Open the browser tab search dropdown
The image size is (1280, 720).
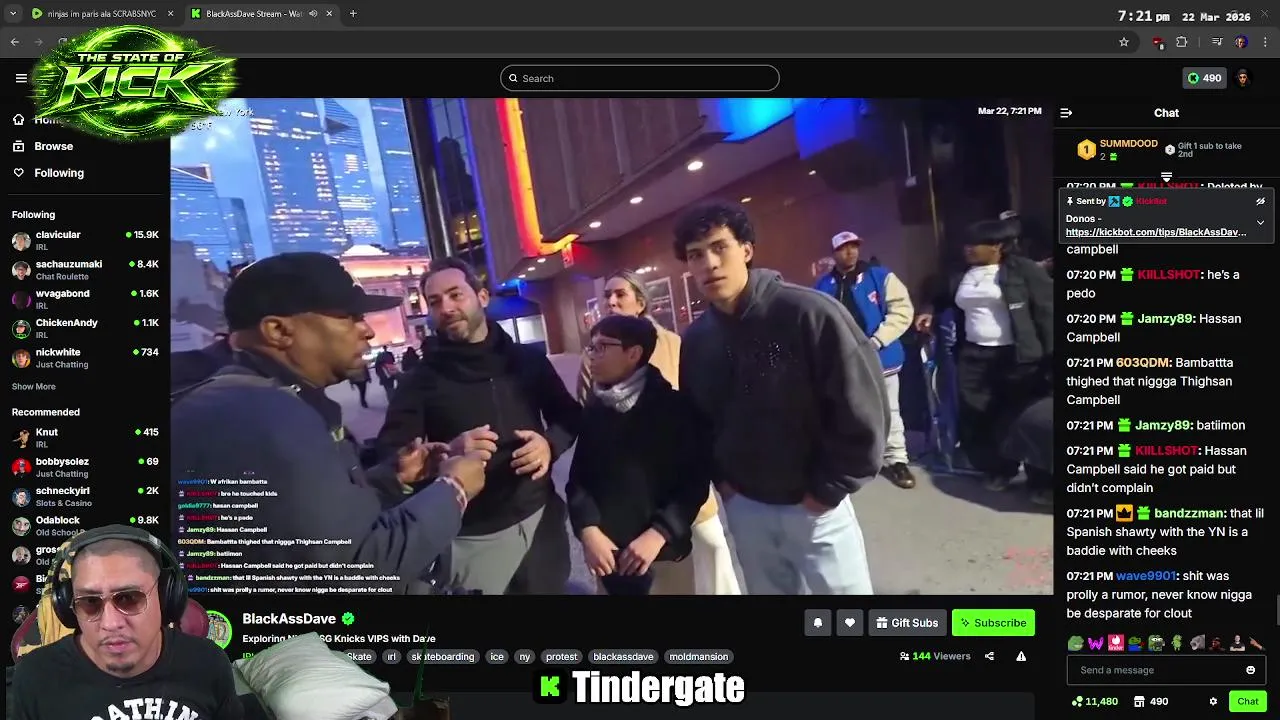pos(12,14)
